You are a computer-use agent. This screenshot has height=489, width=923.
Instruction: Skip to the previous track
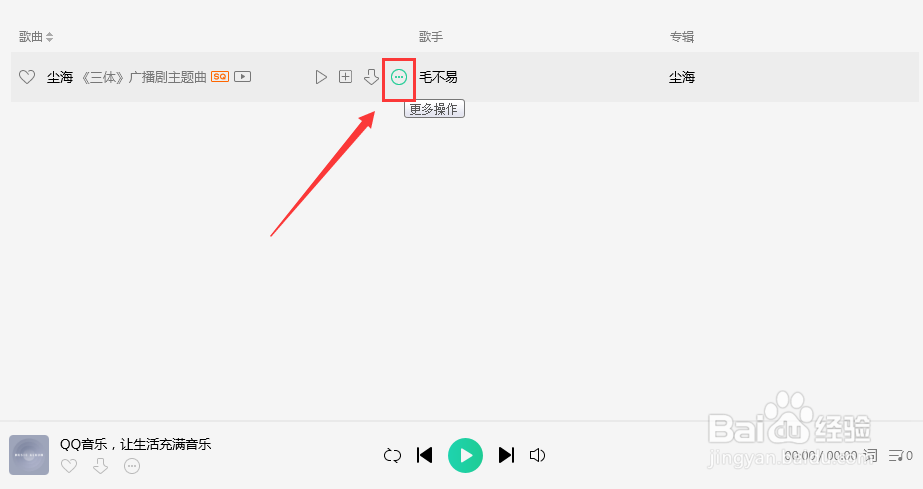[424, 455]
